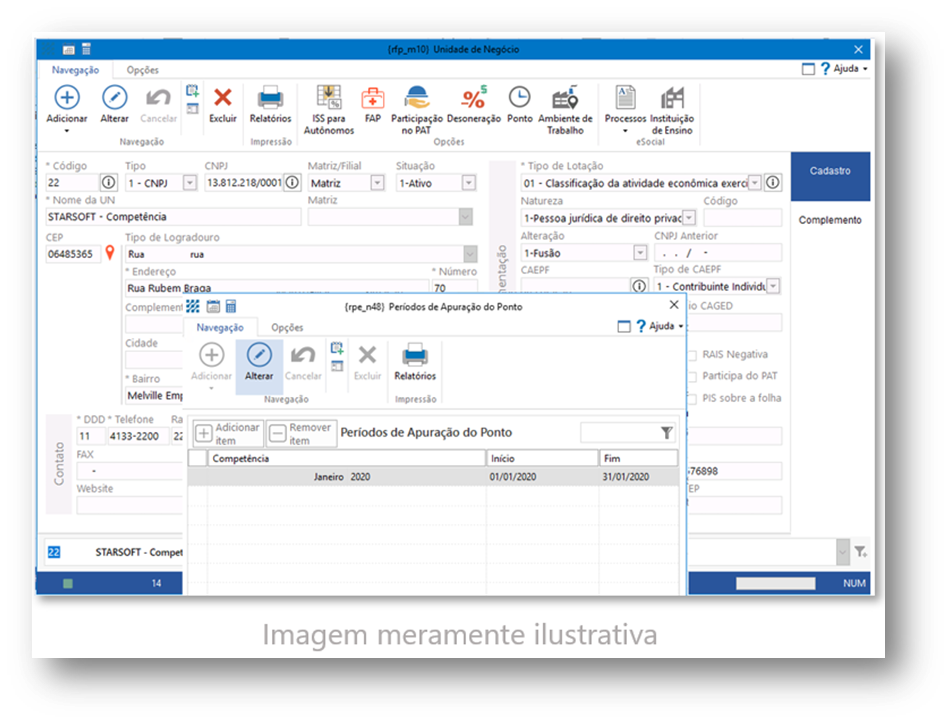
Task: Open the Ponto clock icon
Action: coord(519,98)
